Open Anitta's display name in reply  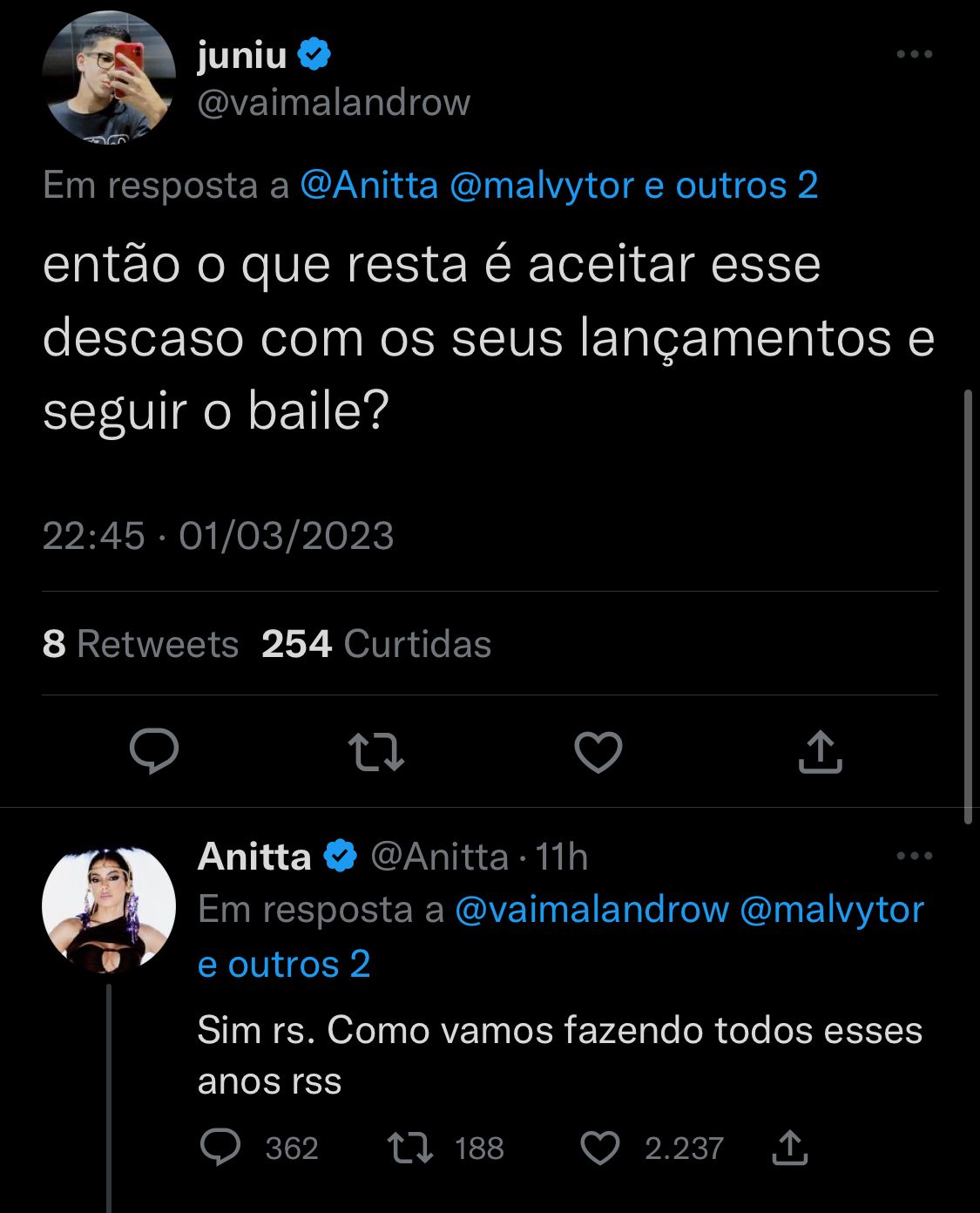tap(254, 857)
